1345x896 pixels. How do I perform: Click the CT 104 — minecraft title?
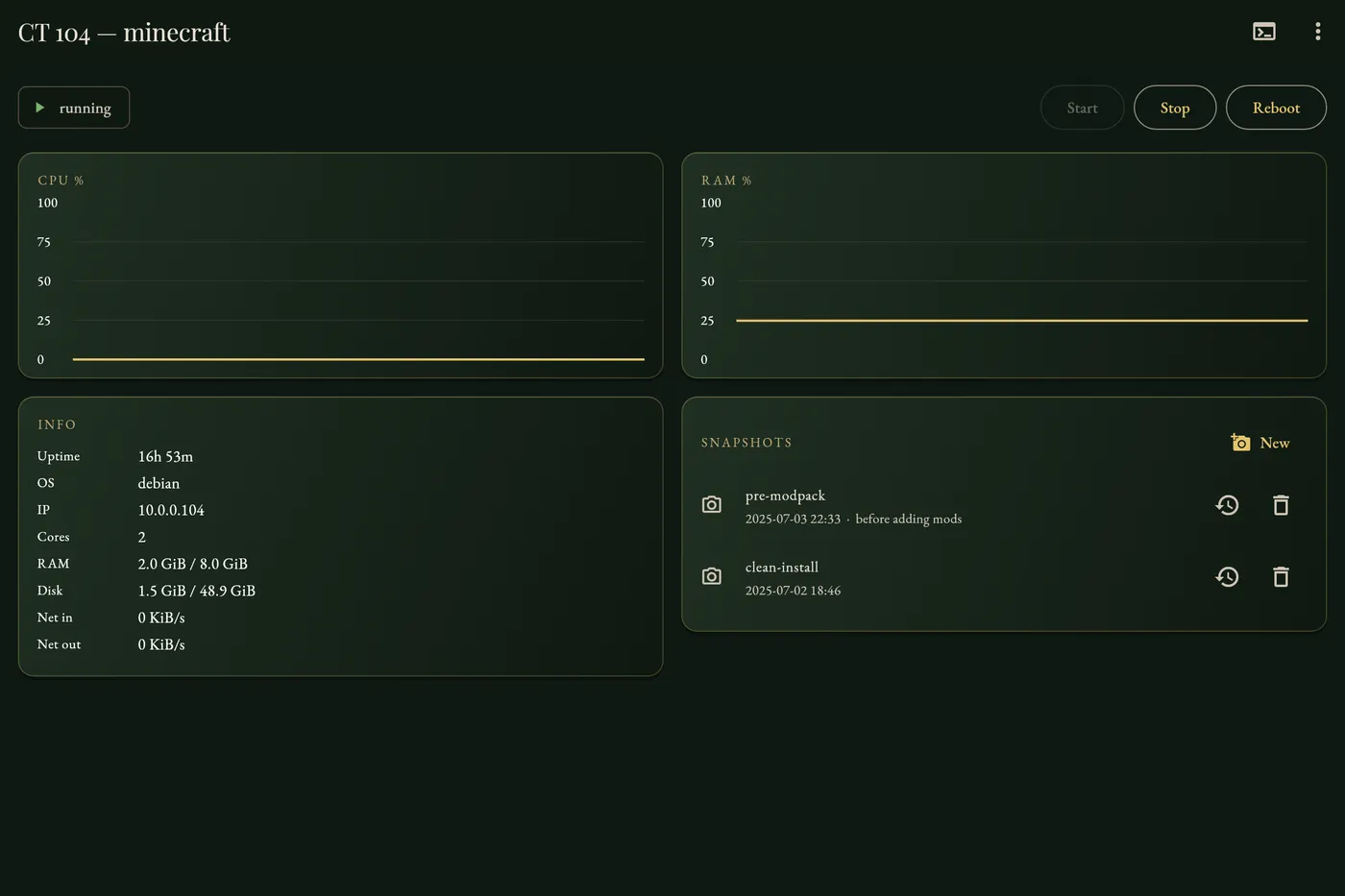tap(124, 33)
